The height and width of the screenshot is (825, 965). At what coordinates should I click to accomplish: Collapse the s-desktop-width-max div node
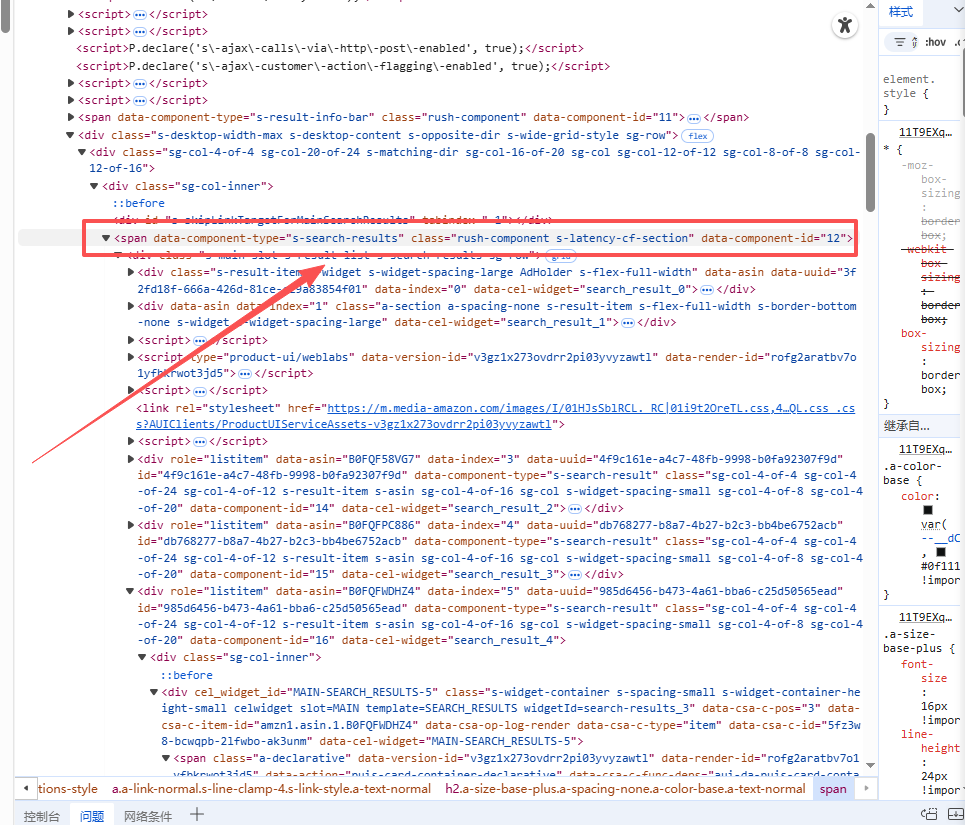click(70, 135)
